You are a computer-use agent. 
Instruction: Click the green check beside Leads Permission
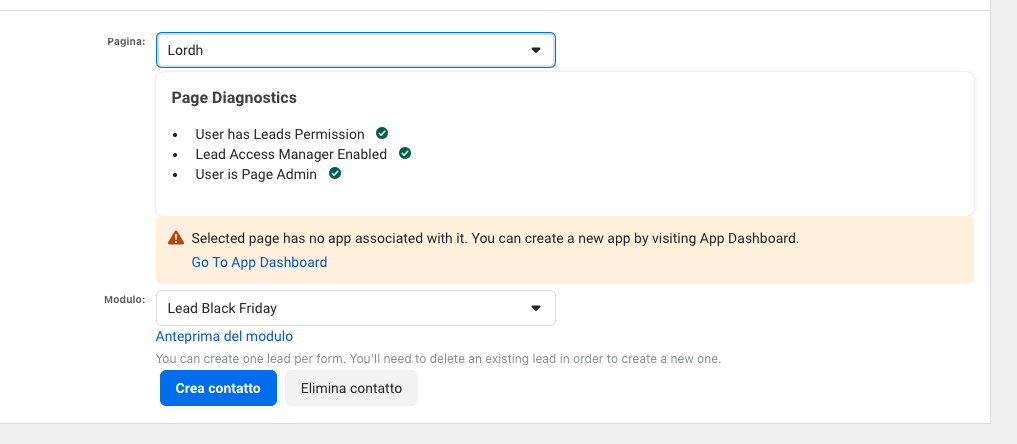[382, 133]
